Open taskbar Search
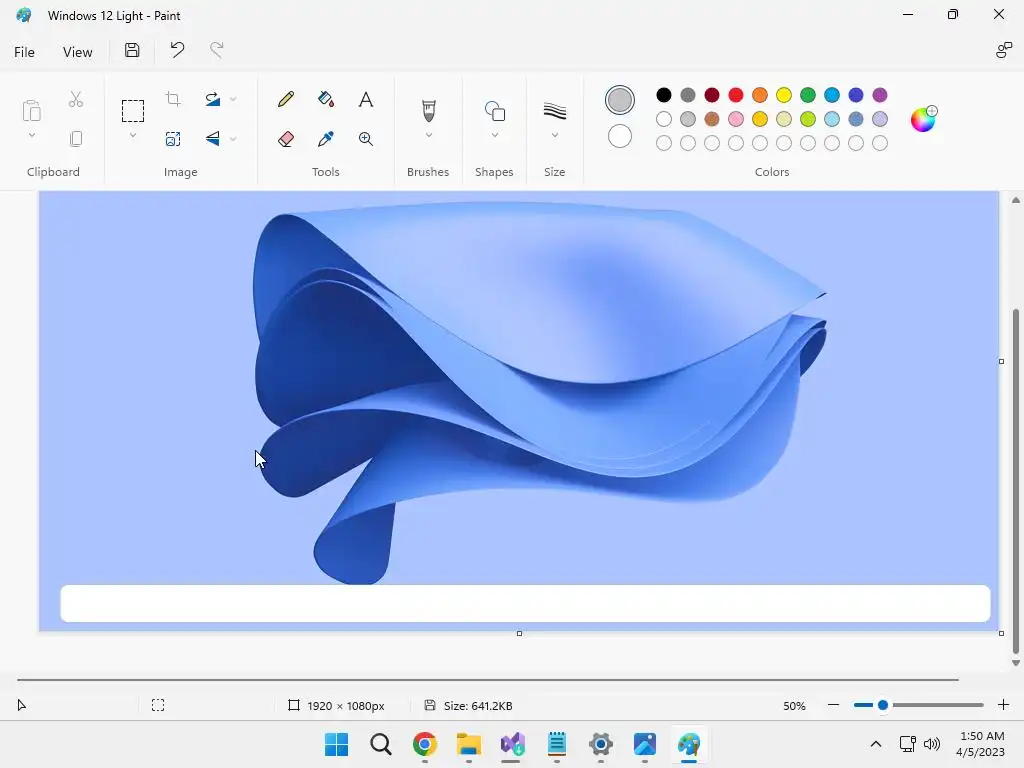The width and height of the screenshot is (1024, 768). (381, 744)
